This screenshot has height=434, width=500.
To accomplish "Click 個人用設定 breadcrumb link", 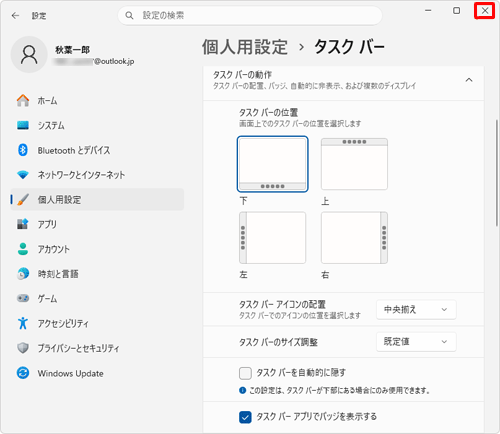I will point(245,47).
